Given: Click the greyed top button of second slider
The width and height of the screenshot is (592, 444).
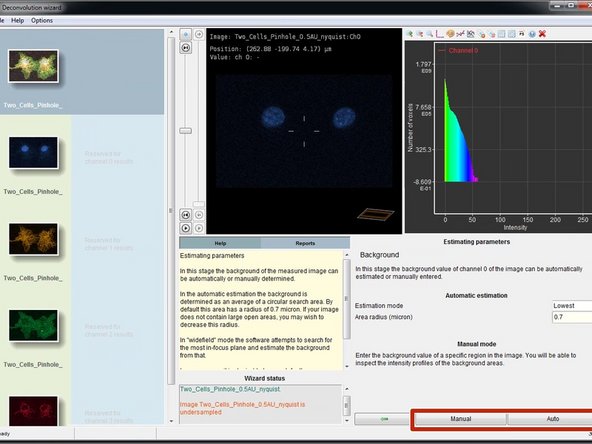Looking at the screenshot, I should pyautogui.click(x=199, y=35).
